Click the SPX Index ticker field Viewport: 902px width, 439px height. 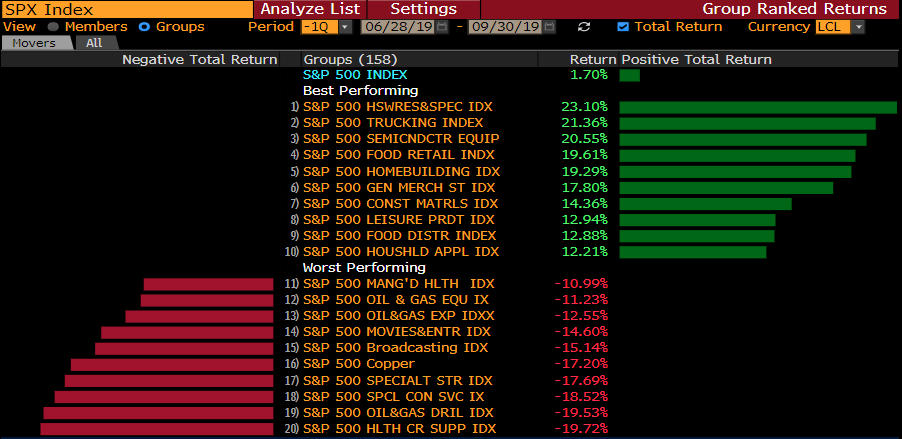127,9
